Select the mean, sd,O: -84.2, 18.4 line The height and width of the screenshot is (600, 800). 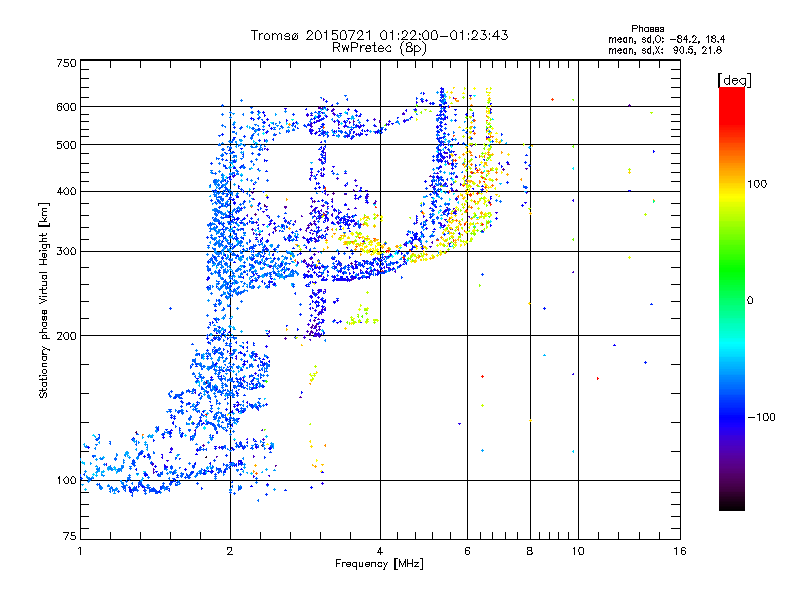[667, 39]
